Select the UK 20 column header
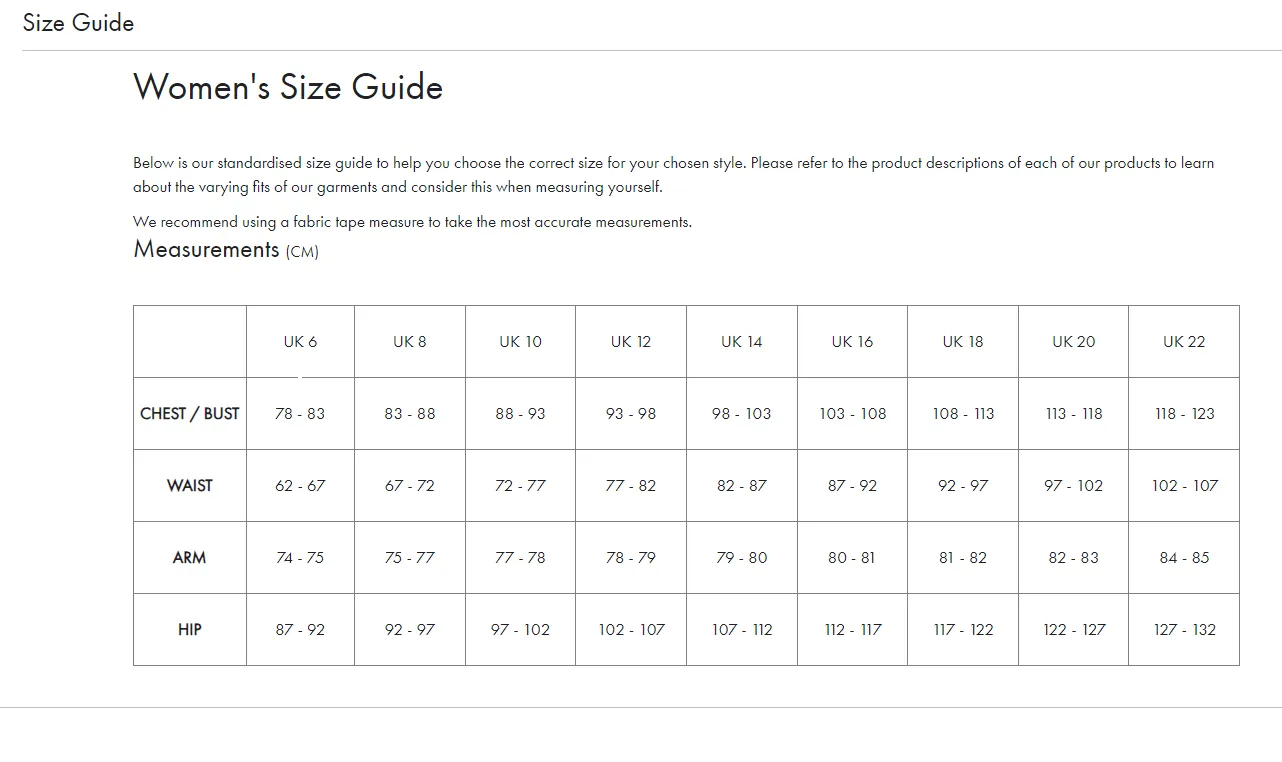 1073,342
